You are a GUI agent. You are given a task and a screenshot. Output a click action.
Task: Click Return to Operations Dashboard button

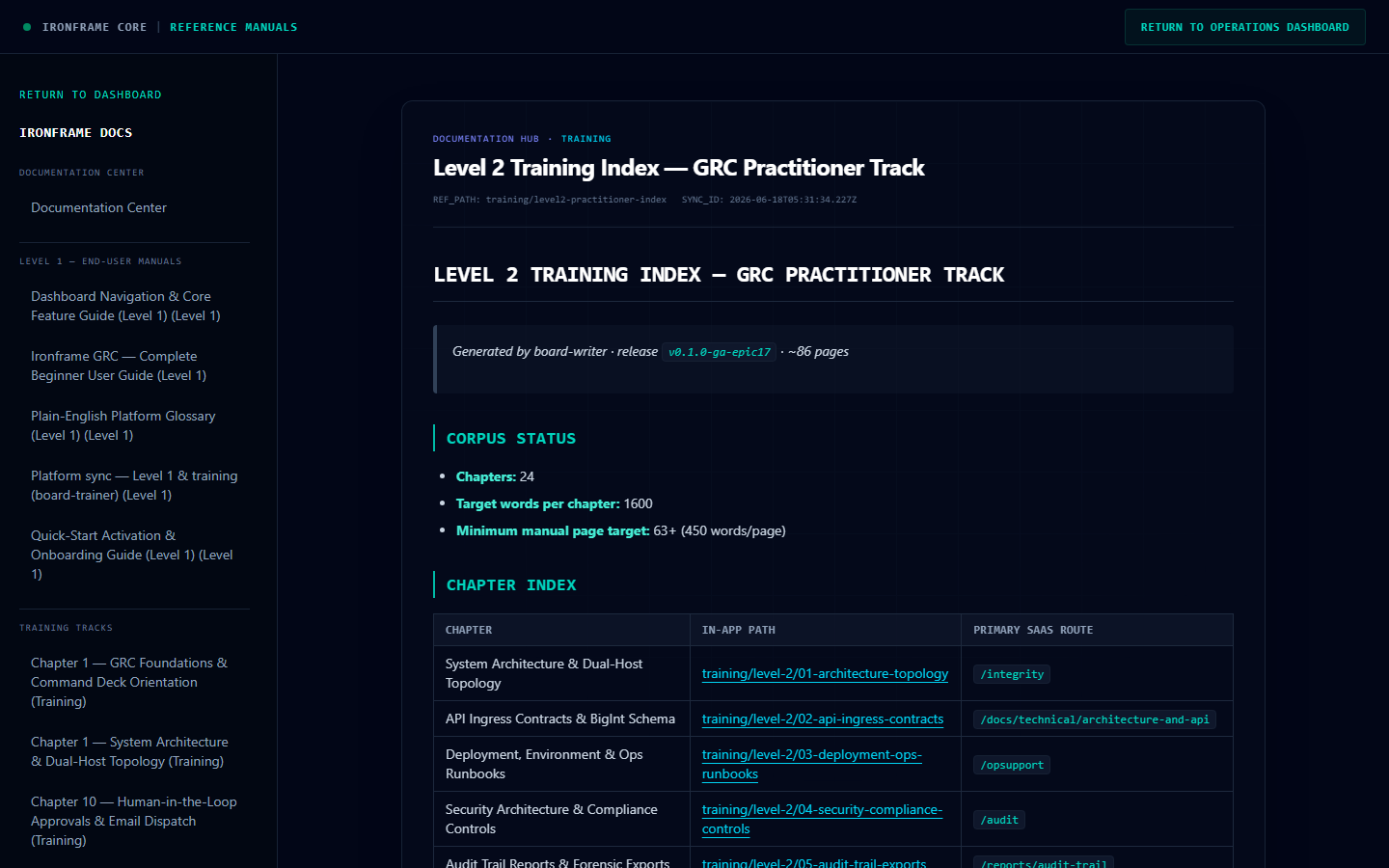pyautogui.click(x=1244, y=27)
